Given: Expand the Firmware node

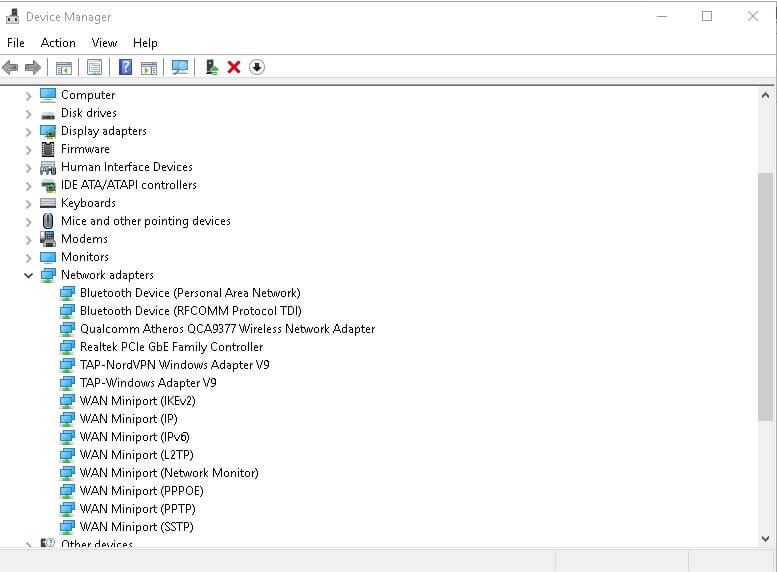Looking at the screenshot, I should click(x=28, y=150).
